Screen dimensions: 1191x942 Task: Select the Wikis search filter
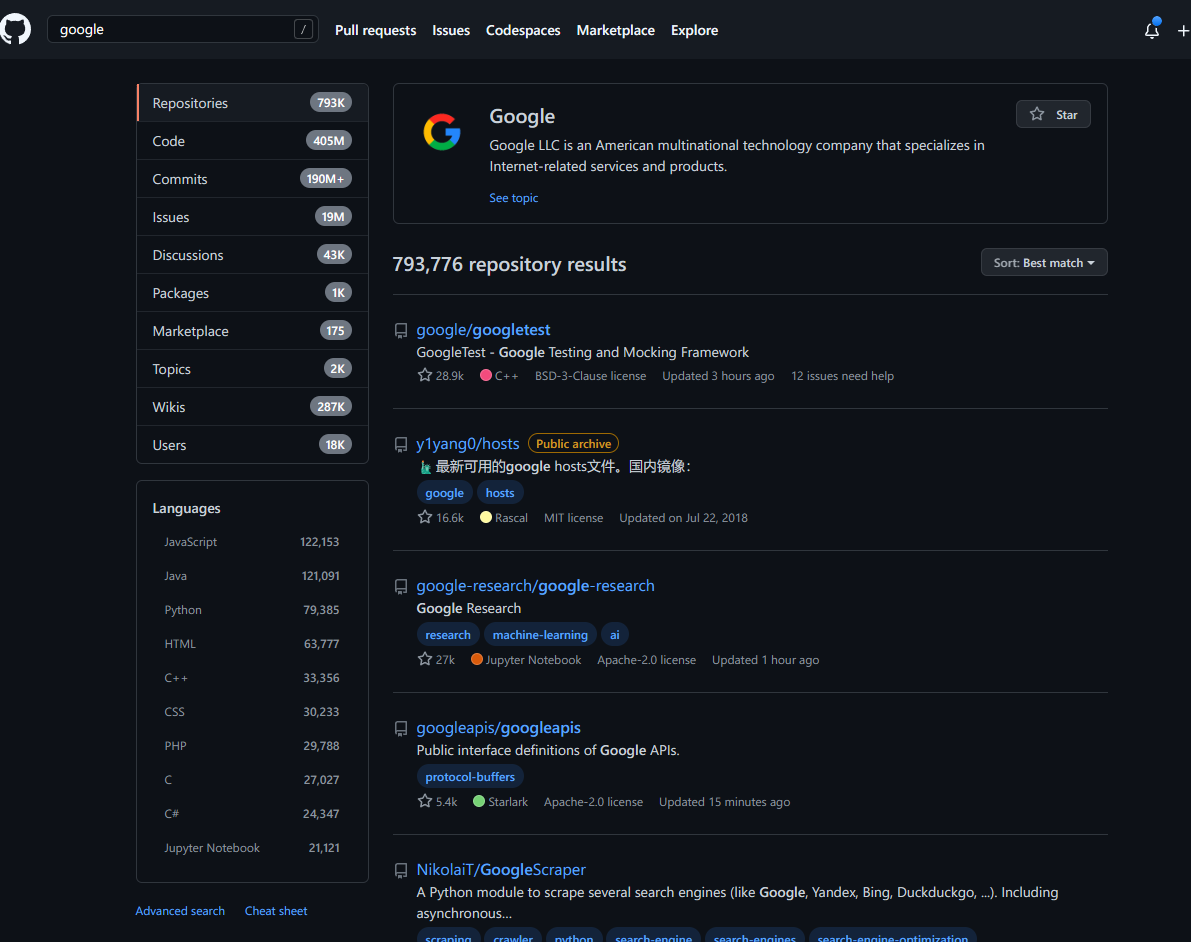click(x=252, y=406)
